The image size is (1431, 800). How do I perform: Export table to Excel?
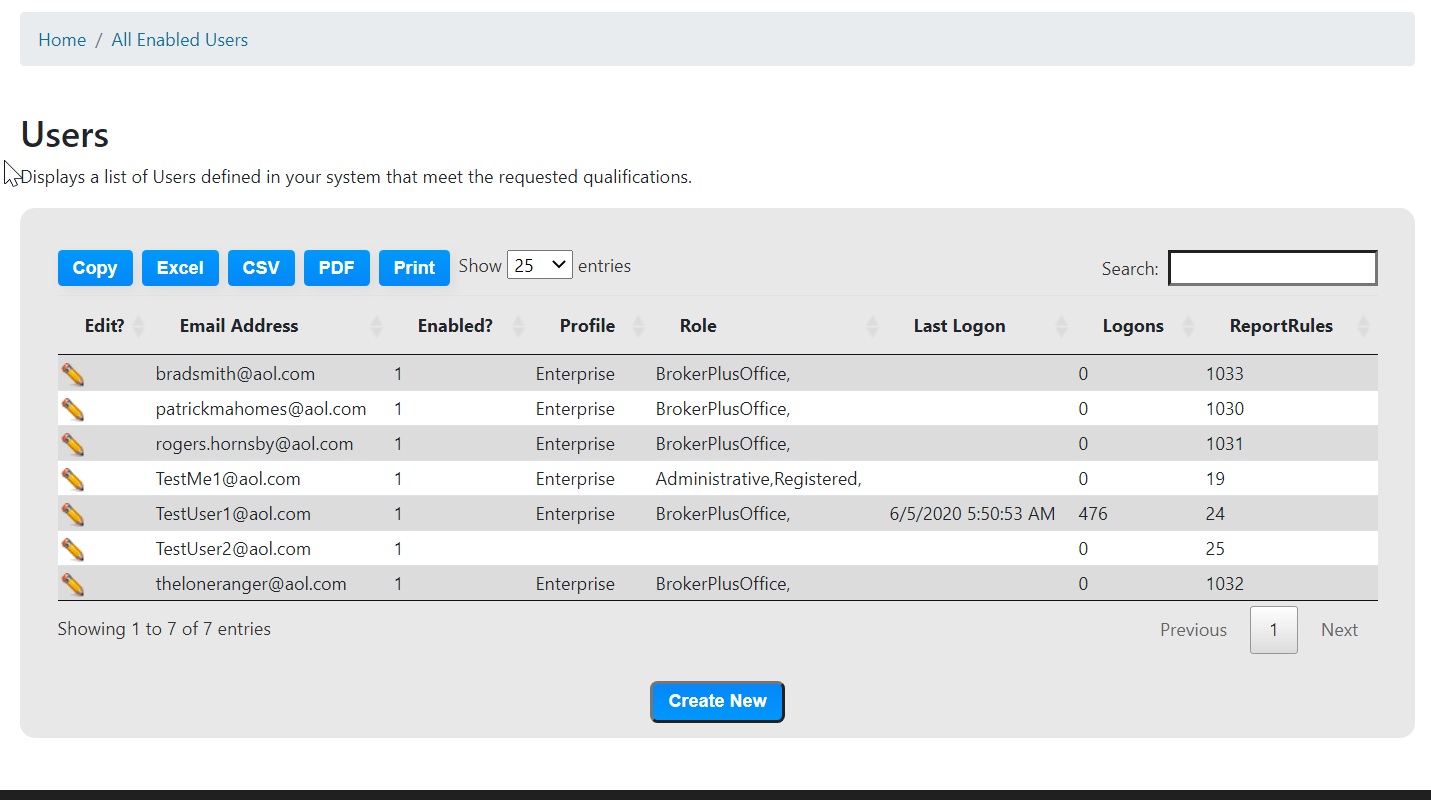pos(180,268)
